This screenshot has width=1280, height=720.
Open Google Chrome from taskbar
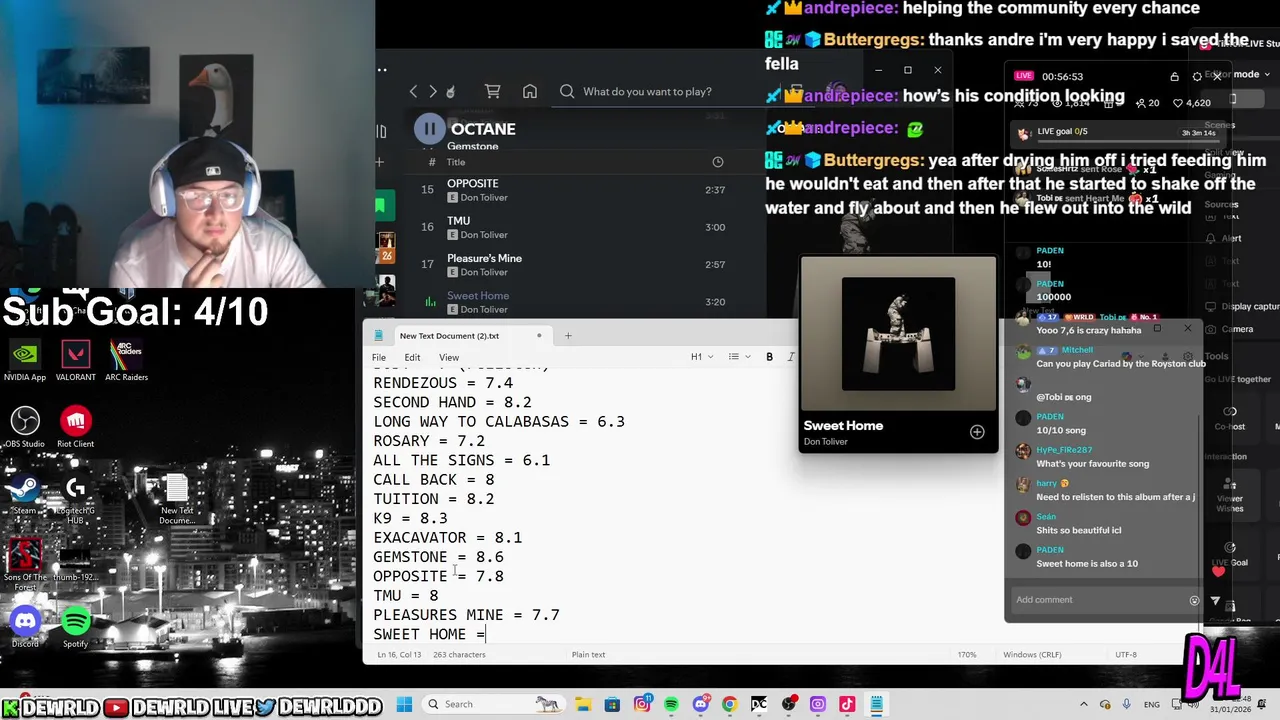[x=729, y=704]
